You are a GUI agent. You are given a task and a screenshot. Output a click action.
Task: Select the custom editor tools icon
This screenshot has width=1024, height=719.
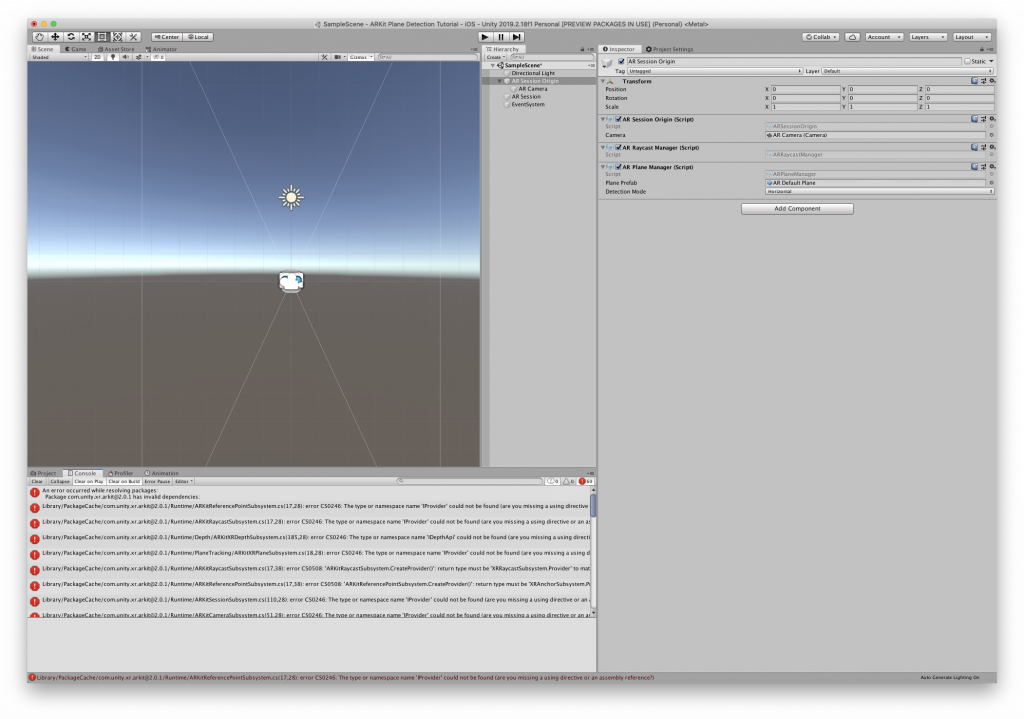133,37
